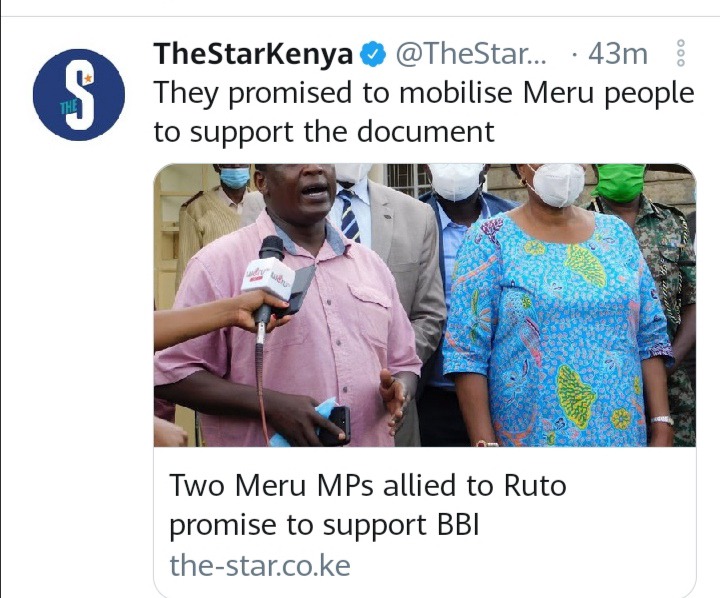The image size is (720, 598).
Task: Tap the 'to support the document' line
Action: pyautogui.click(x=324, y=132)
